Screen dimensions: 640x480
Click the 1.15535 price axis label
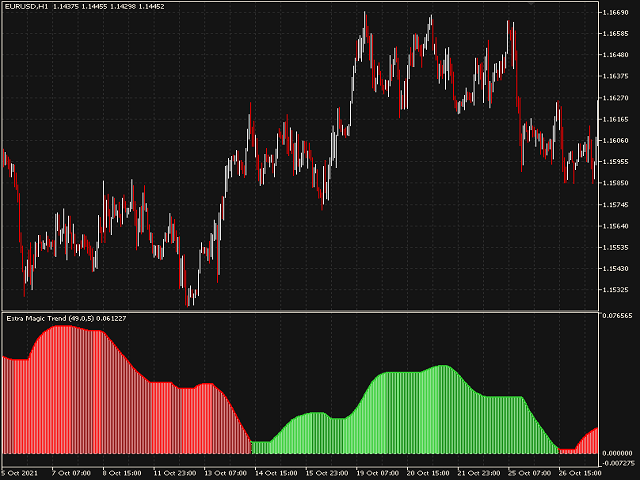pyautogui.click(x=616, y=247)
